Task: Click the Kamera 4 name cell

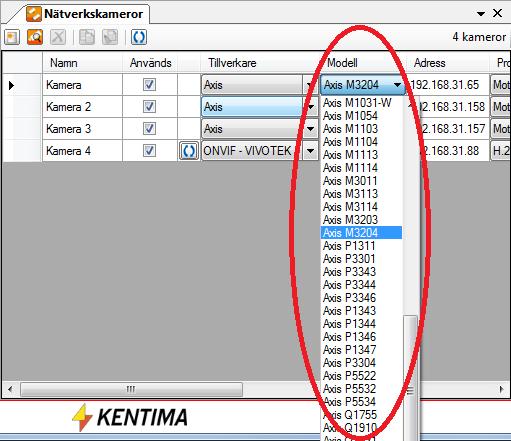Action: point(82,151)
